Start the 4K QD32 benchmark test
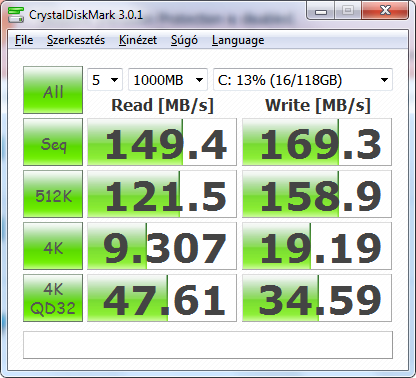Image resolution: width=416 pixels, height=378 pixels. 53,298
